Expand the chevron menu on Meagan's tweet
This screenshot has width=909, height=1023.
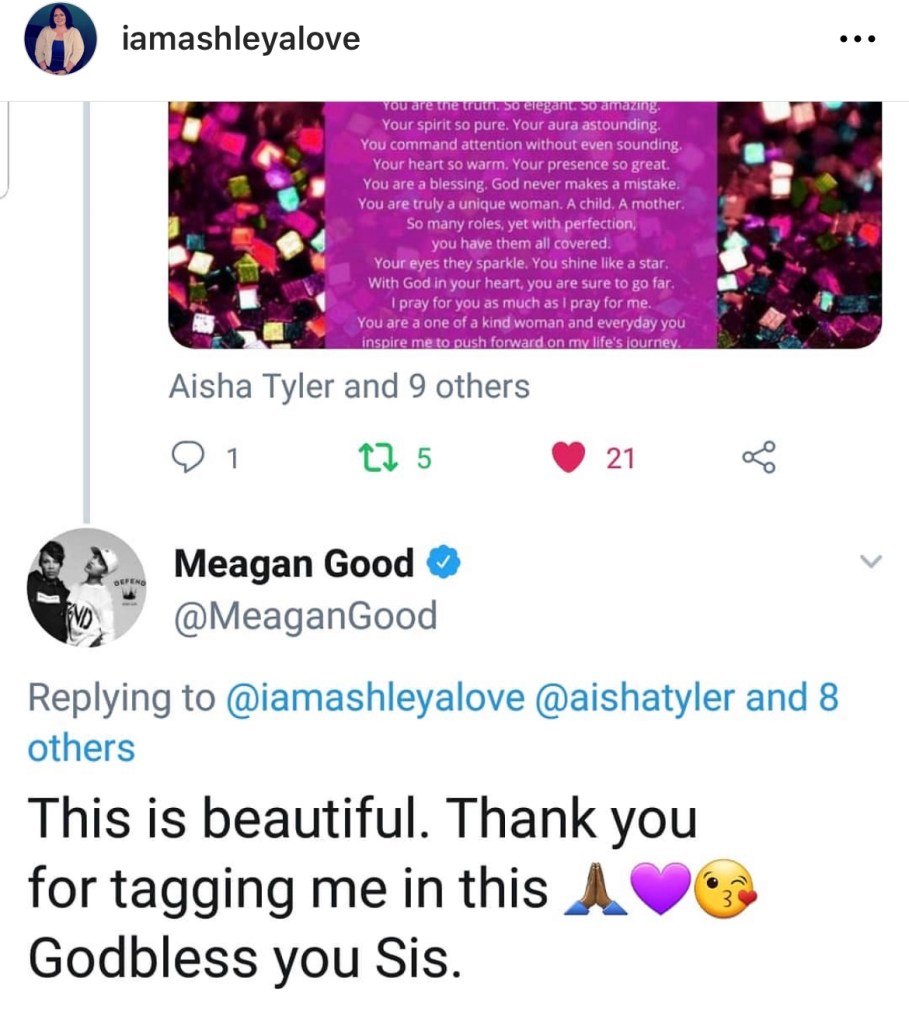pyautogui.click(x=871, y=563)
